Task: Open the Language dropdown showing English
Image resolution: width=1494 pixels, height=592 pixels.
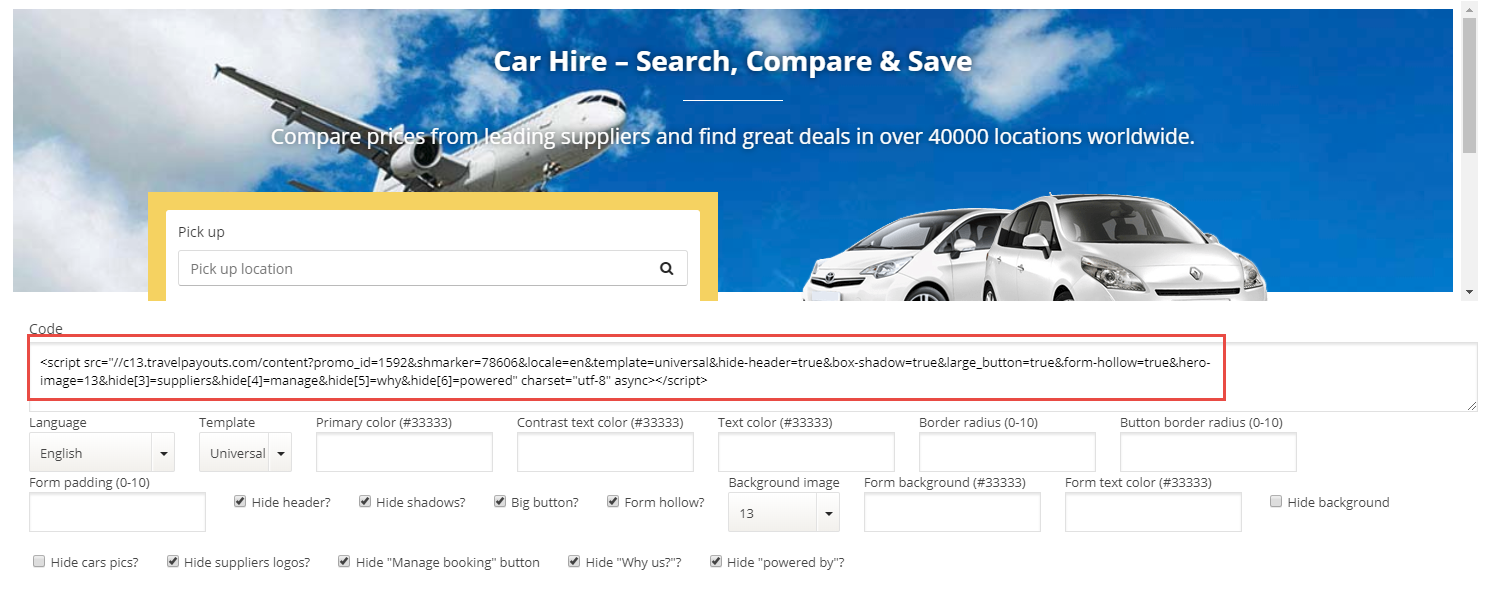Action: [102, 452]
